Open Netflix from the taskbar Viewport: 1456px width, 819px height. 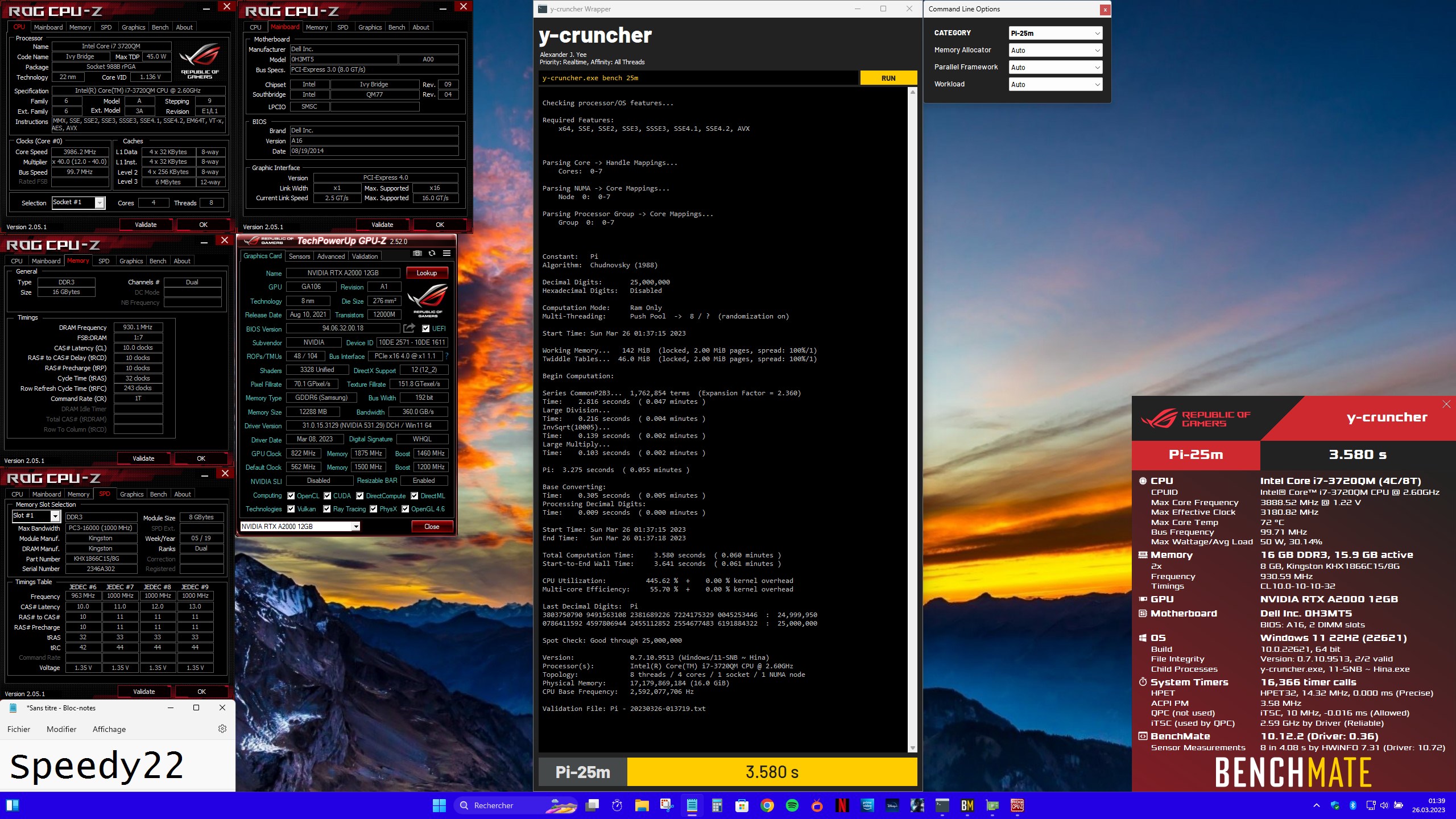click(x=842, y=805)
